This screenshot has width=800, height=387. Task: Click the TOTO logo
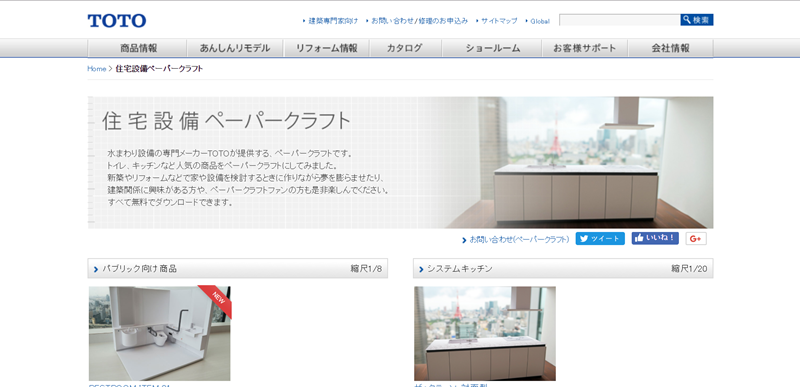117,21
